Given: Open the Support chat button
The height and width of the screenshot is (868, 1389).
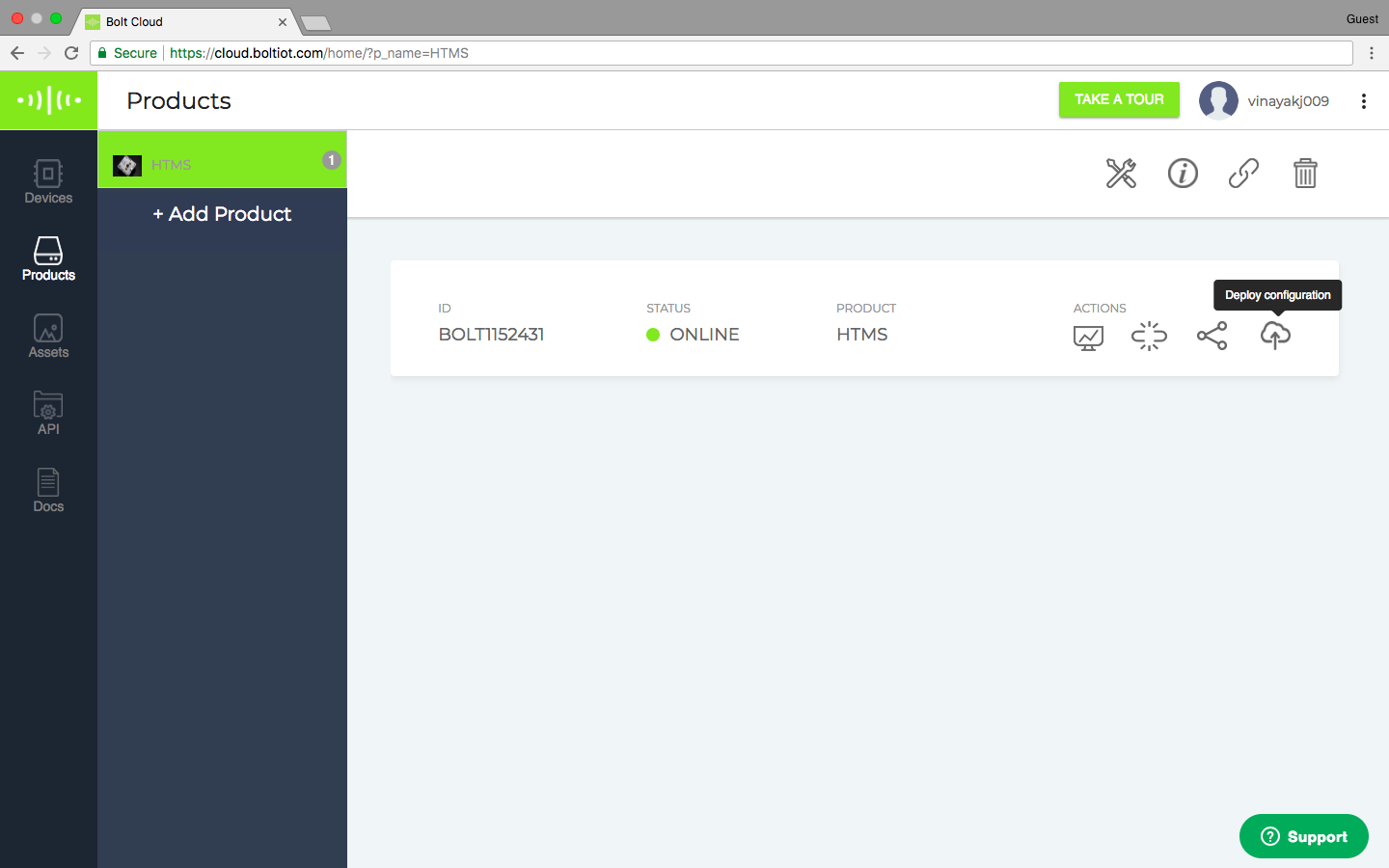Looking at the screenshot, I should 1303,836.
